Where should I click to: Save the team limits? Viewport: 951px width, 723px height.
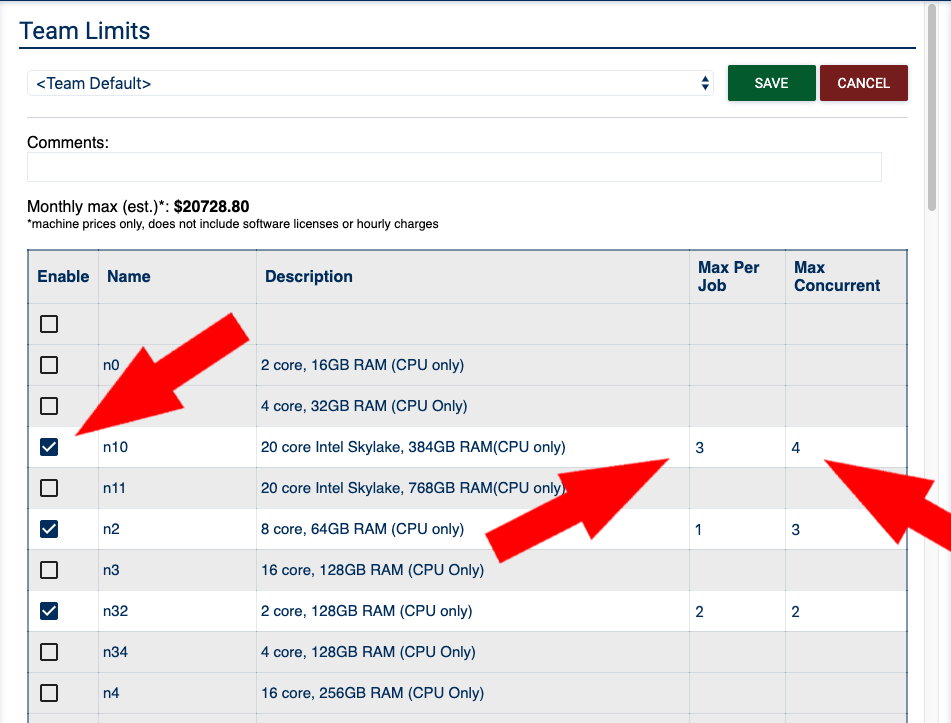(771, 83)
